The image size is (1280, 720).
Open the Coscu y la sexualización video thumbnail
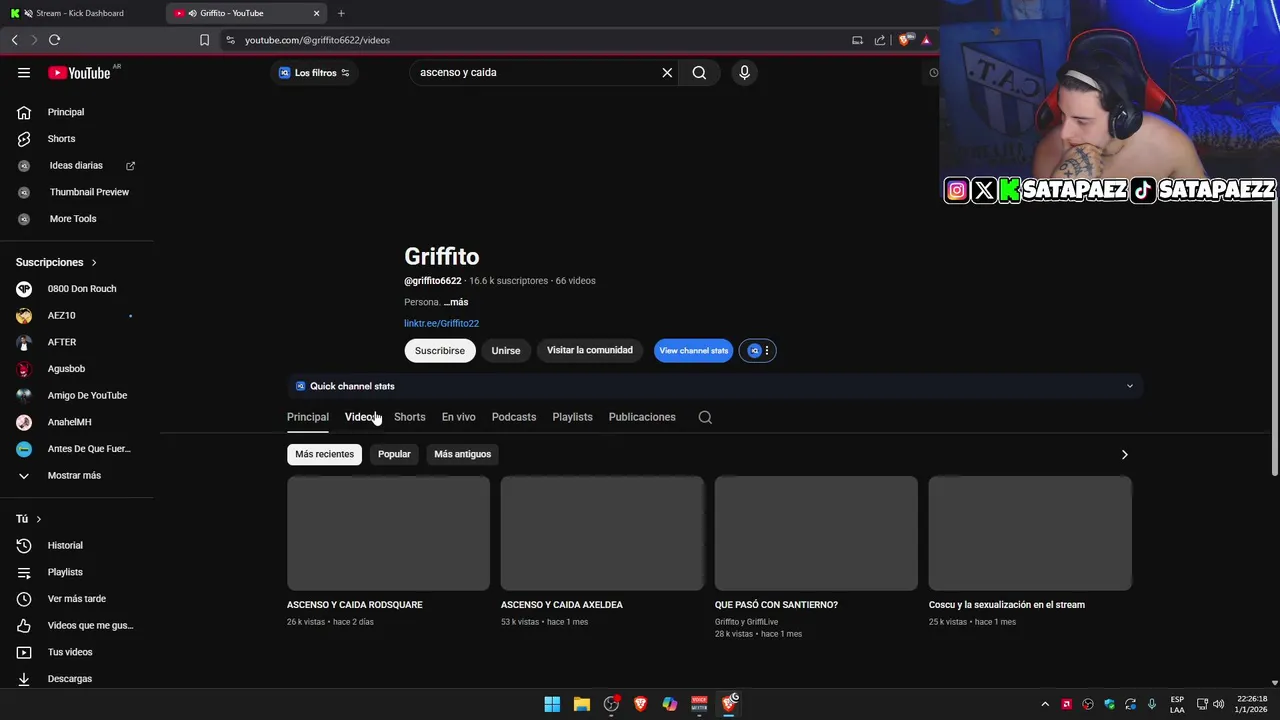coord(1030,533)
